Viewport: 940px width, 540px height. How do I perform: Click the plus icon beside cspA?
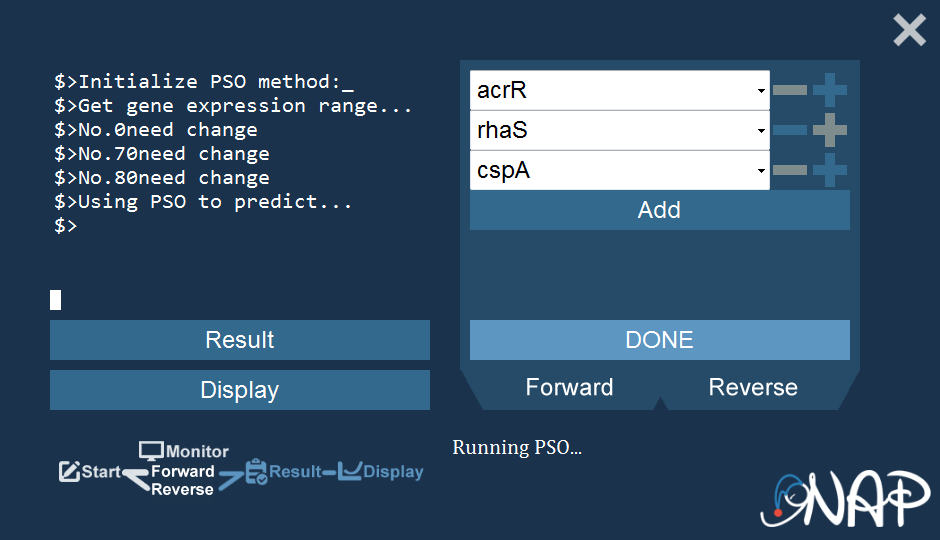pos(830,170)
